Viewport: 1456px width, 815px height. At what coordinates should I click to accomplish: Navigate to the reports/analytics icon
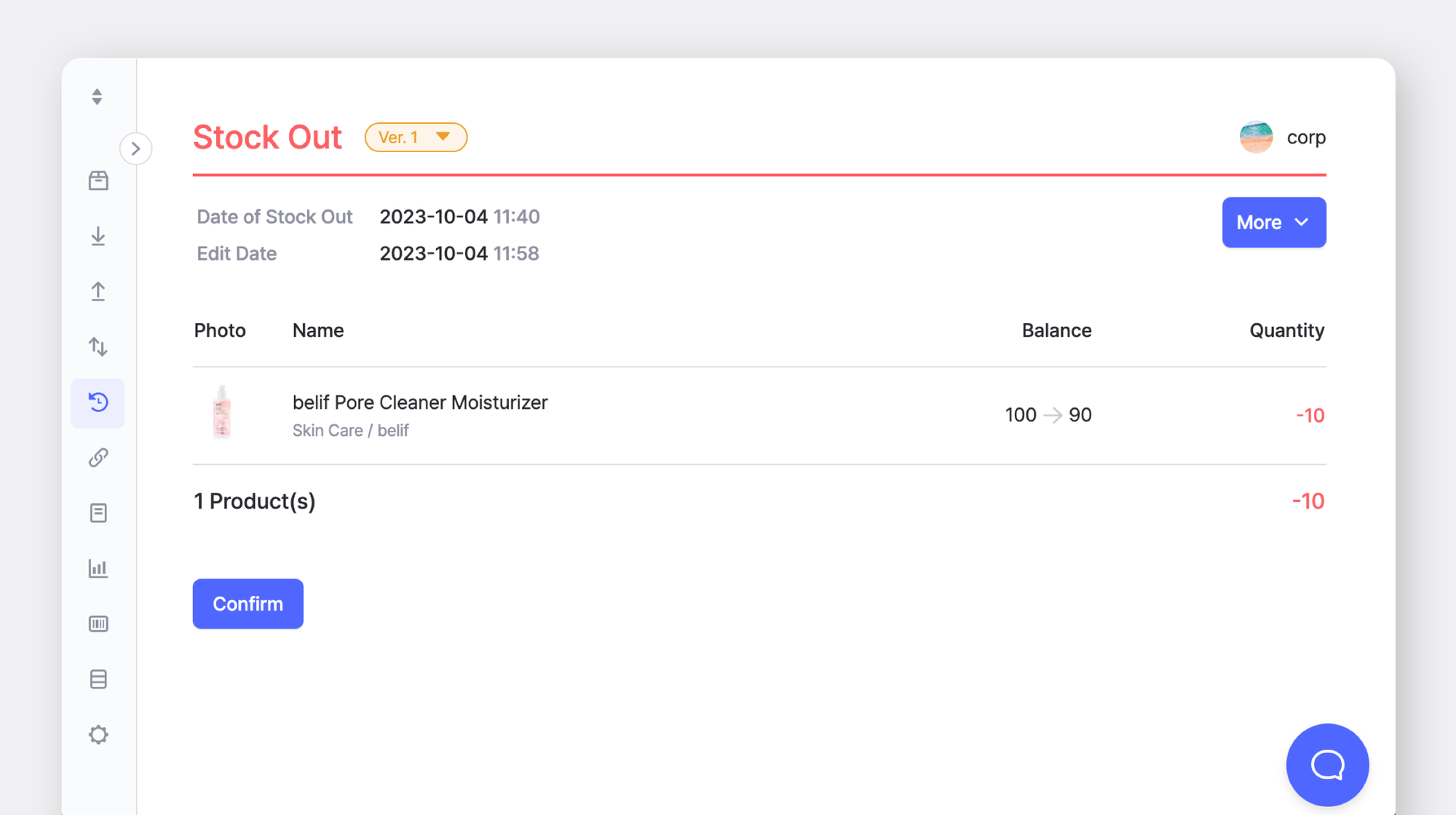(x=98, y=568)
